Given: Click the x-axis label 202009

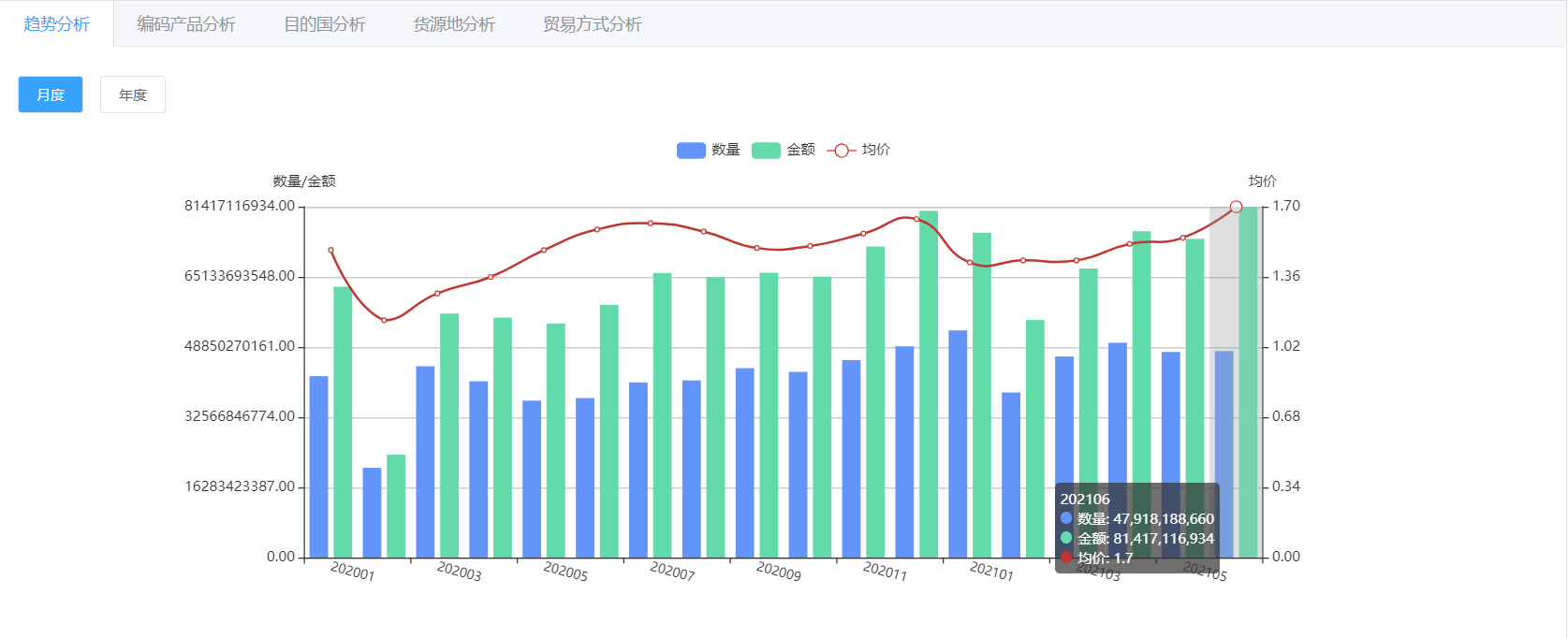Looking at the screenshot, I should click(x=779, y=571).
